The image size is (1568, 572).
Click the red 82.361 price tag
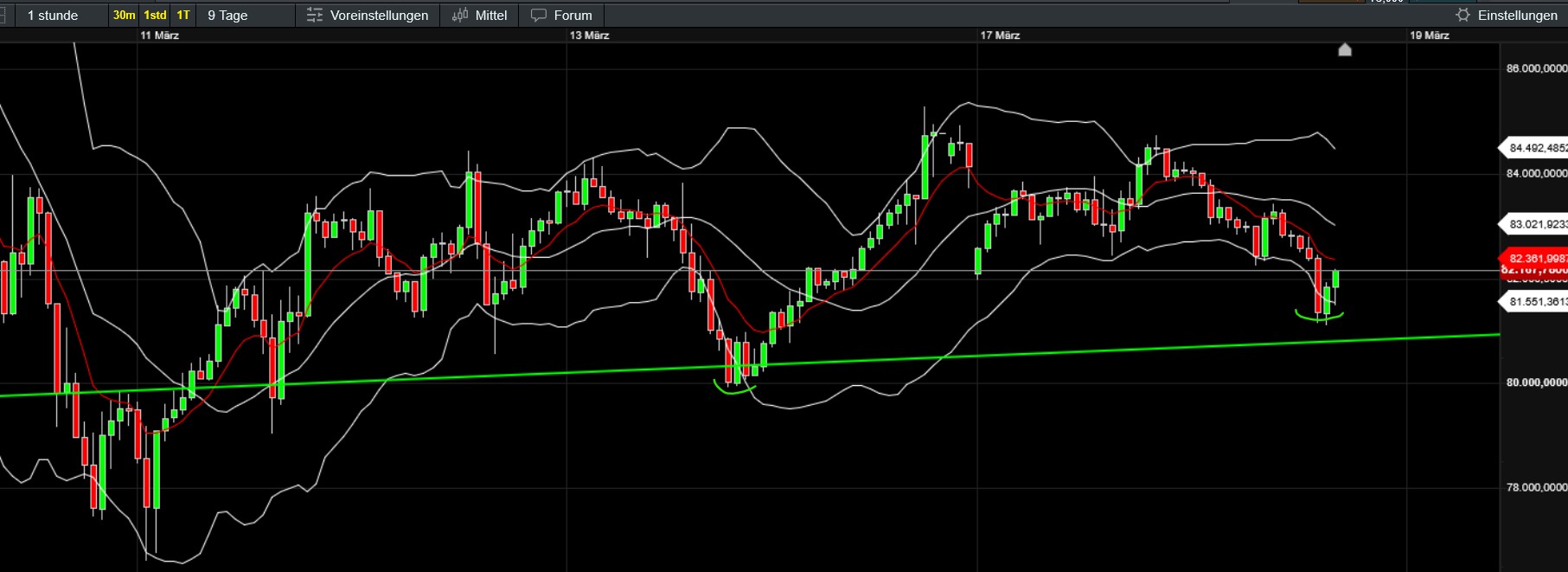coord(1533,258)
